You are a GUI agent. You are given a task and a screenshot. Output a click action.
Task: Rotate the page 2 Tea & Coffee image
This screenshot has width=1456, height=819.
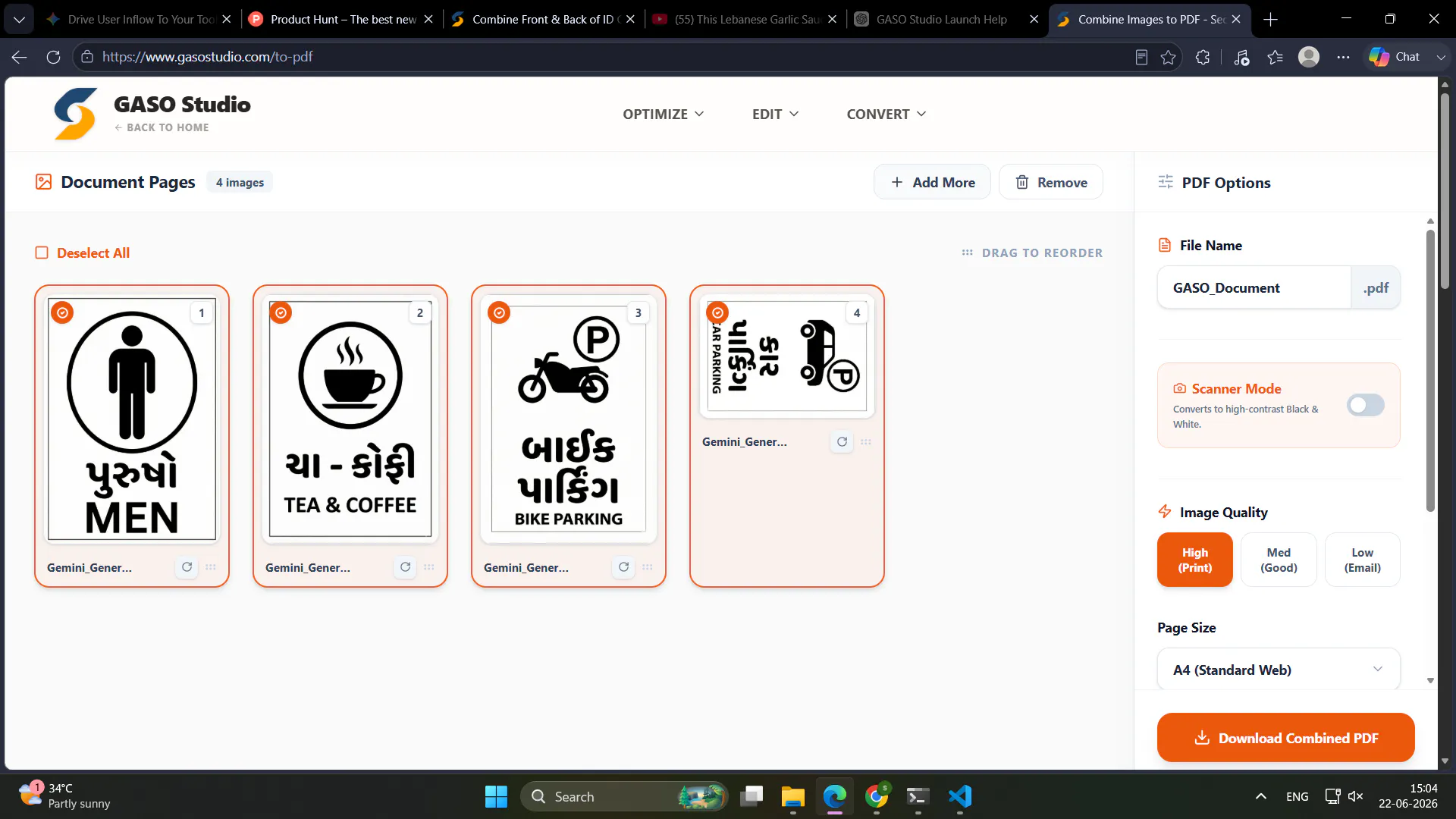405,567
